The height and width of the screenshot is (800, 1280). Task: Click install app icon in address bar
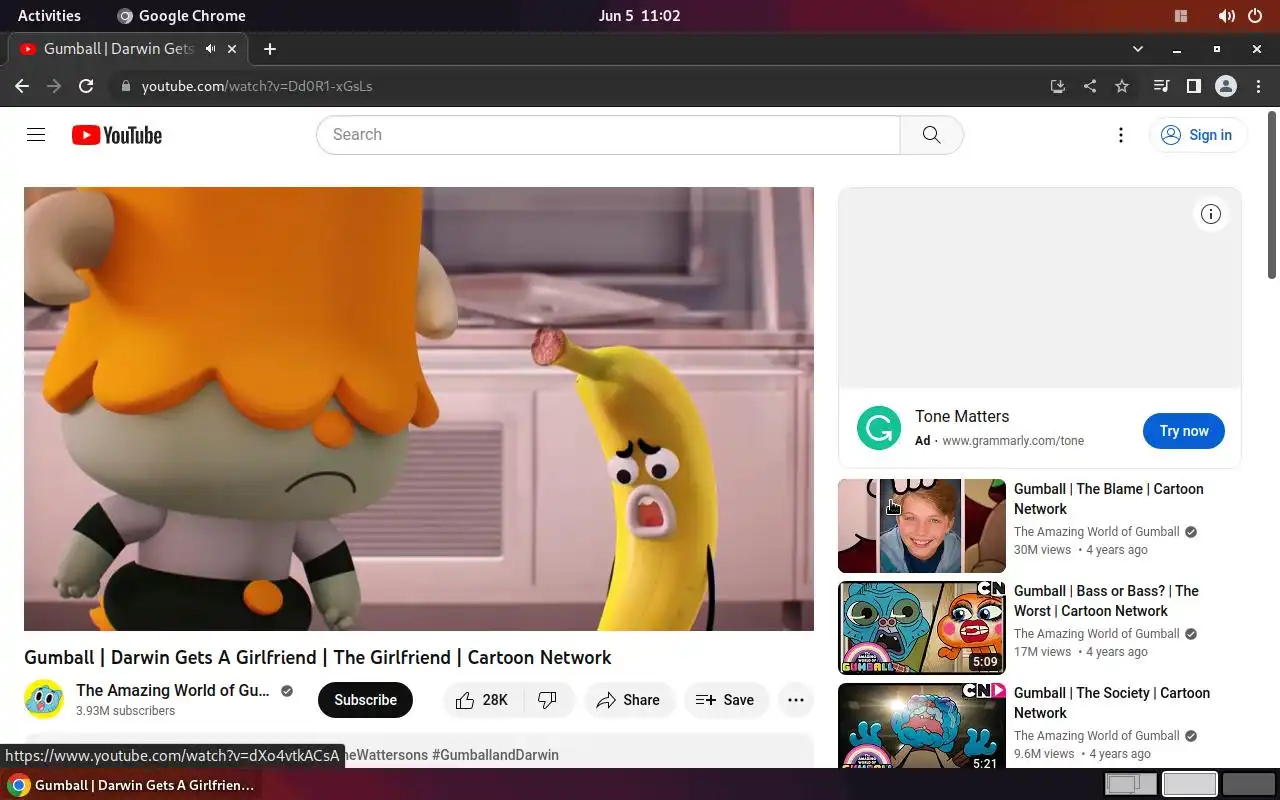(1058, 86)
